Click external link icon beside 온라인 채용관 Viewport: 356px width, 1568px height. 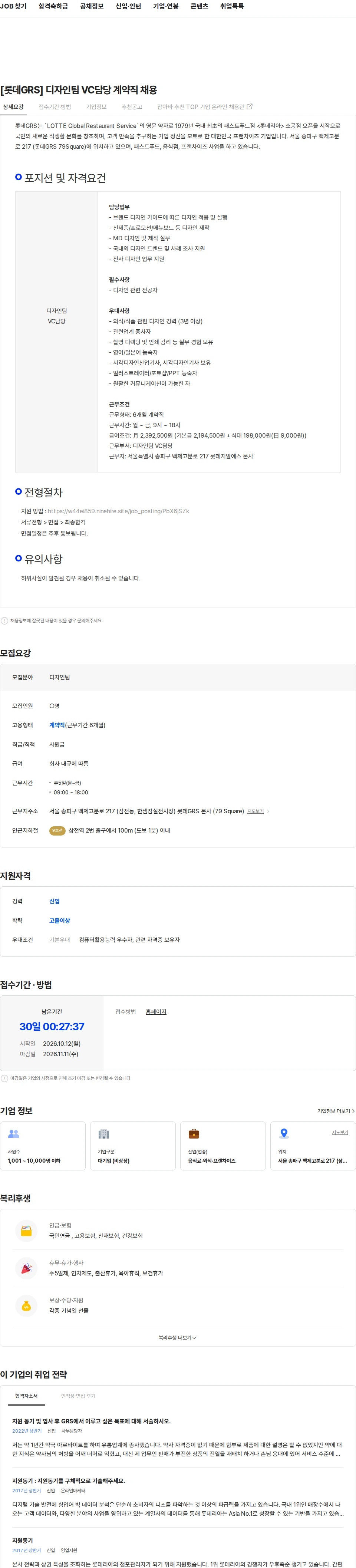[250, 106]
